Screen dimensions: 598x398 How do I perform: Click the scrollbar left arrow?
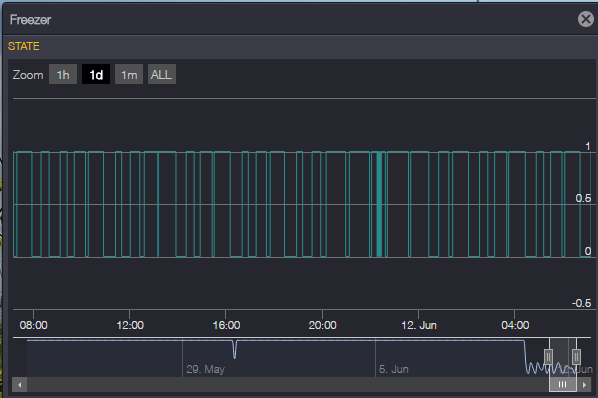click(19, 385)
